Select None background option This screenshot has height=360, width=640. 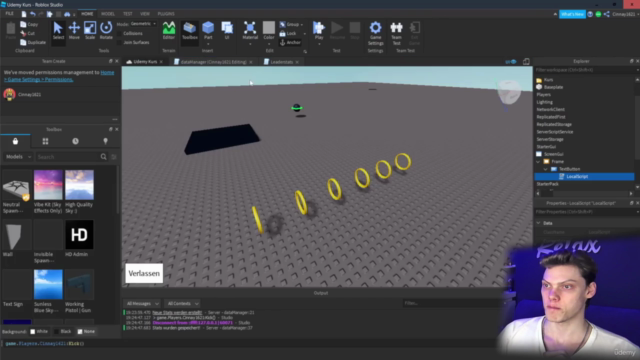86,331
